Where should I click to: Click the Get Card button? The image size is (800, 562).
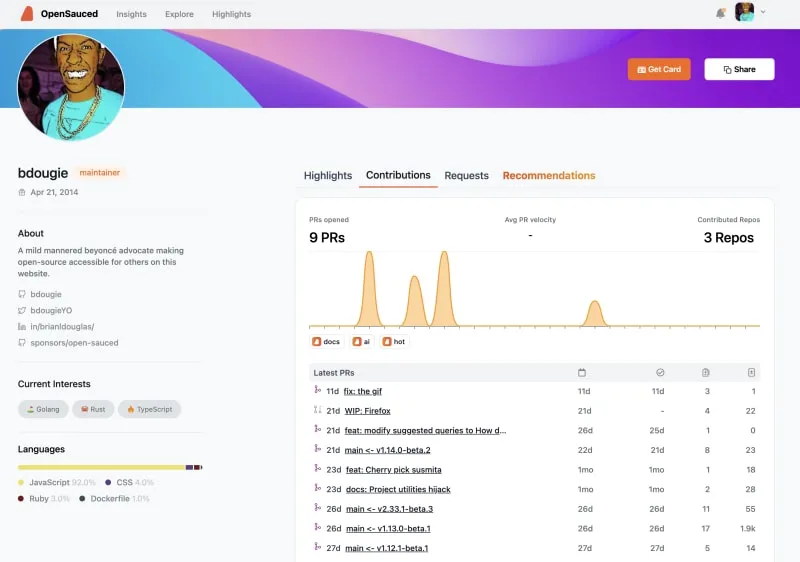659,69
